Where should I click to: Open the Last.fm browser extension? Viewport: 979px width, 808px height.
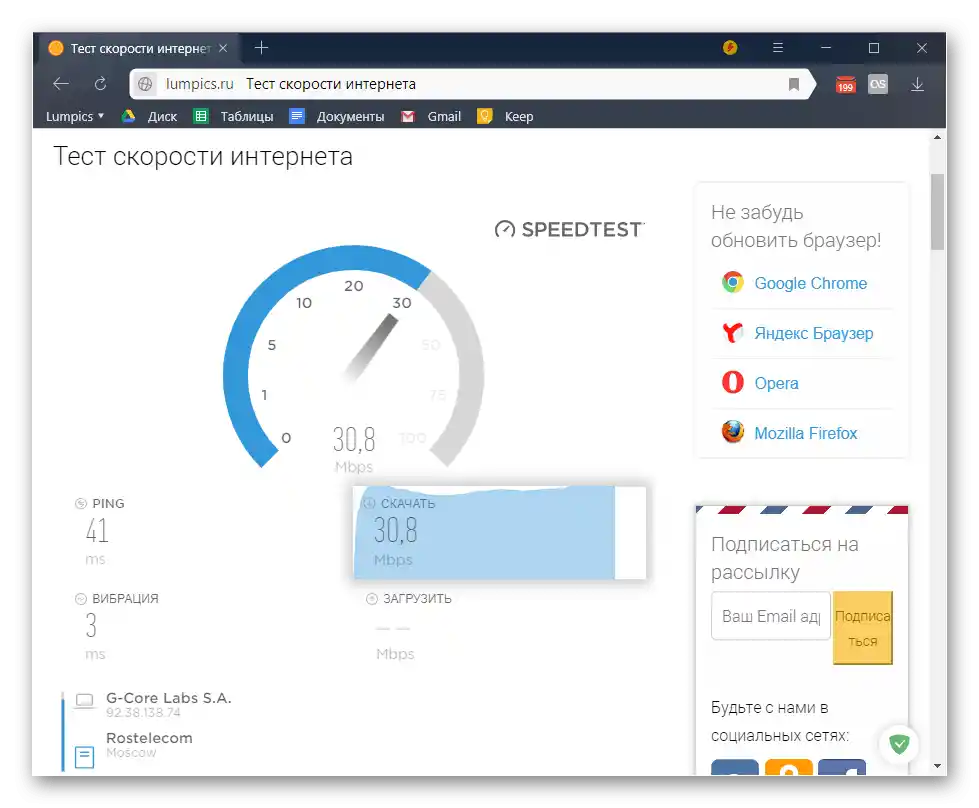point(877,85)
